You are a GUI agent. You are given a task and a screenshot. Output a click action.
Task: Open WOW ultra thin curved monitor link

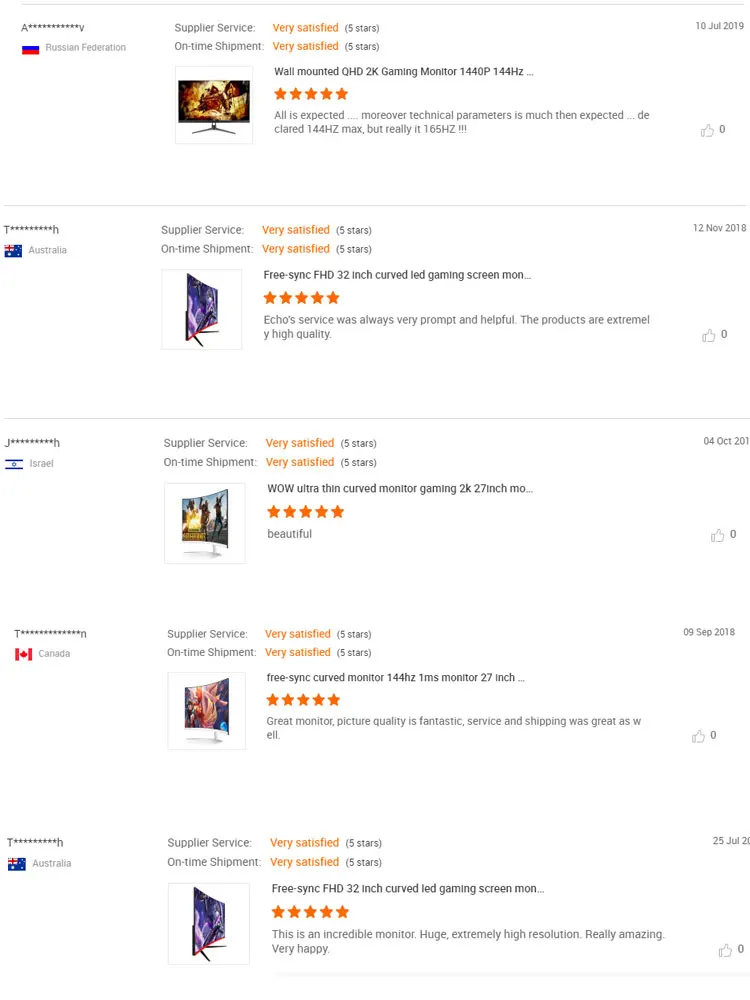point(400,489)
